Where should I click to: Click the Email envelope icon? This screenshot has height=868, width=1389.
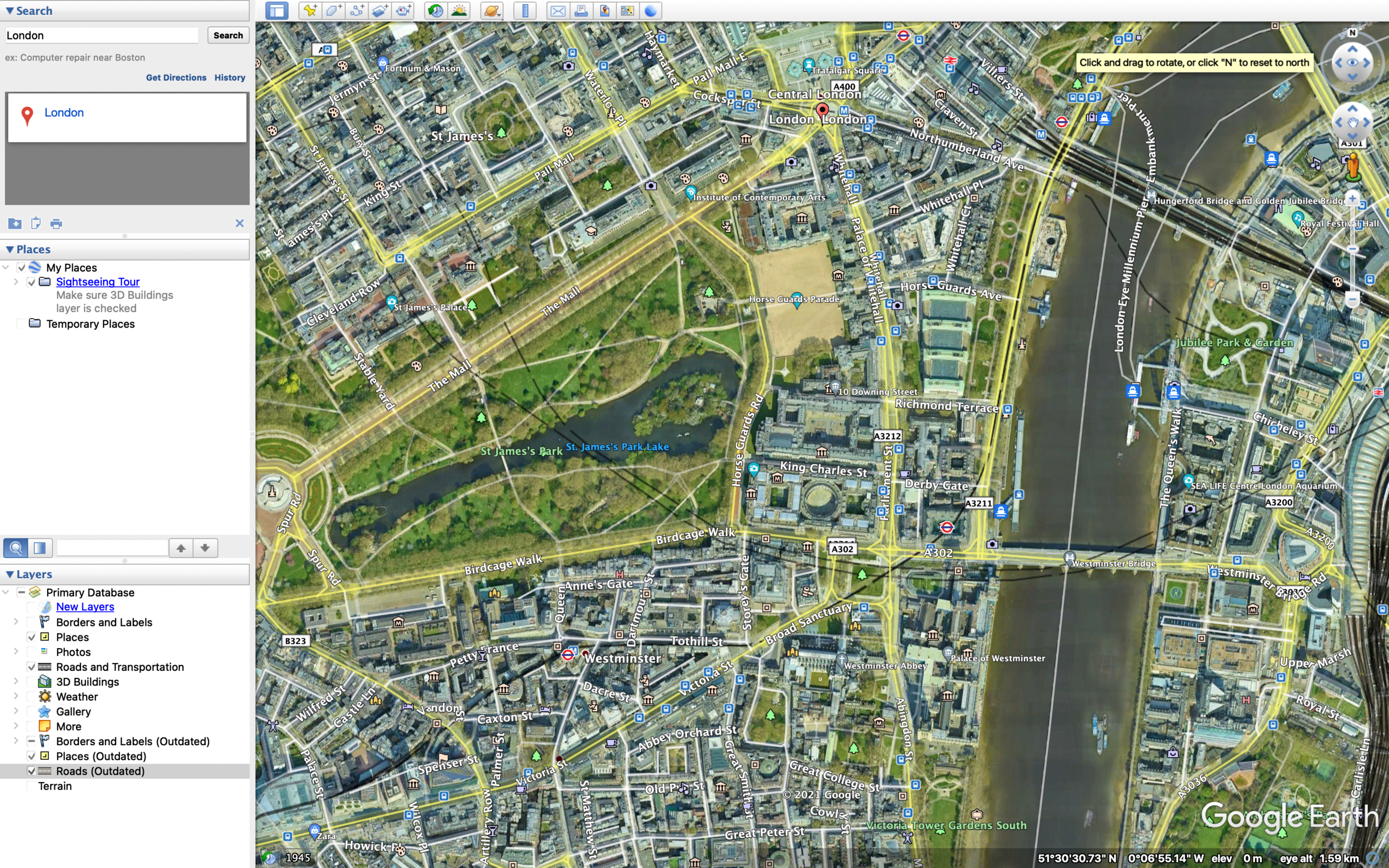[x=558, y=11]
